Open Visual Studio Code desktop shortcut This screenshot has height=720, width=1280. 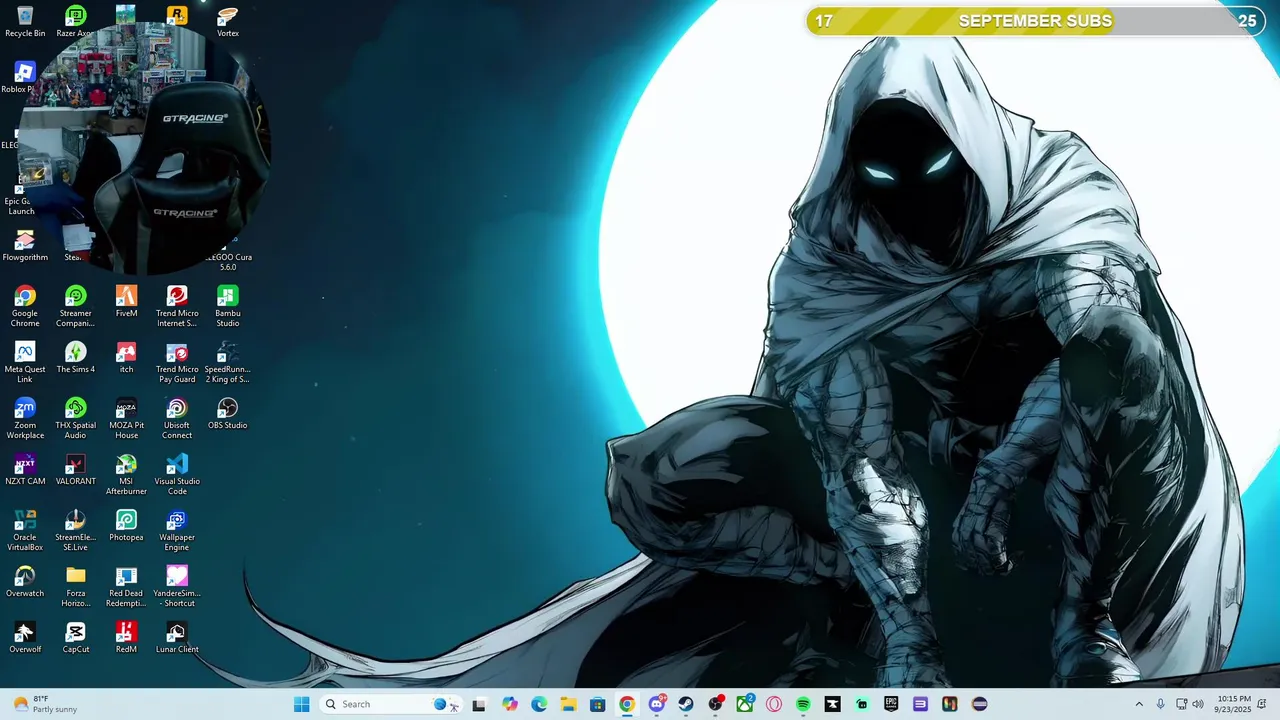coord(177,474)
